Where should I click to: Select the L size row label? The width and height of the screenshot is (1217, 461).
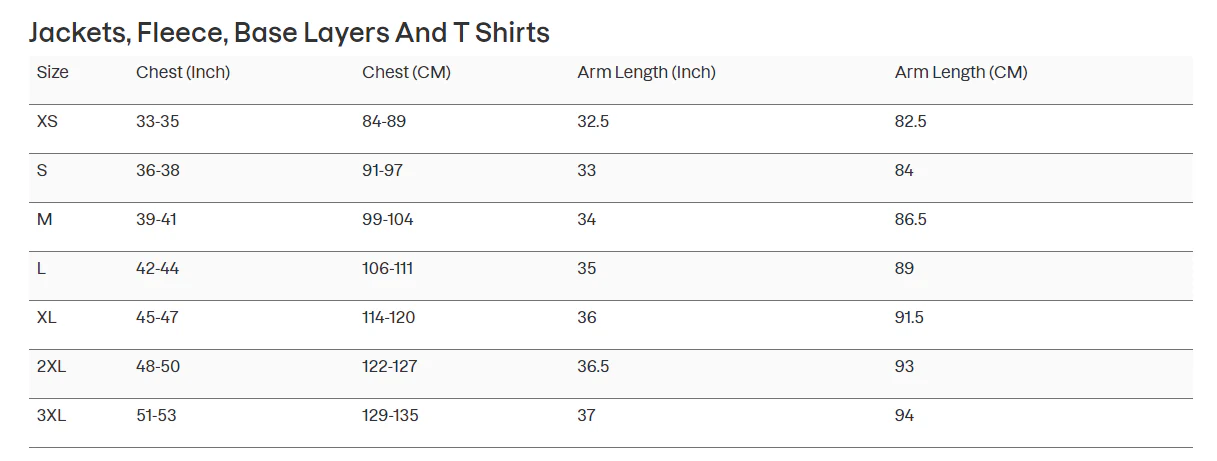point(41,268)
